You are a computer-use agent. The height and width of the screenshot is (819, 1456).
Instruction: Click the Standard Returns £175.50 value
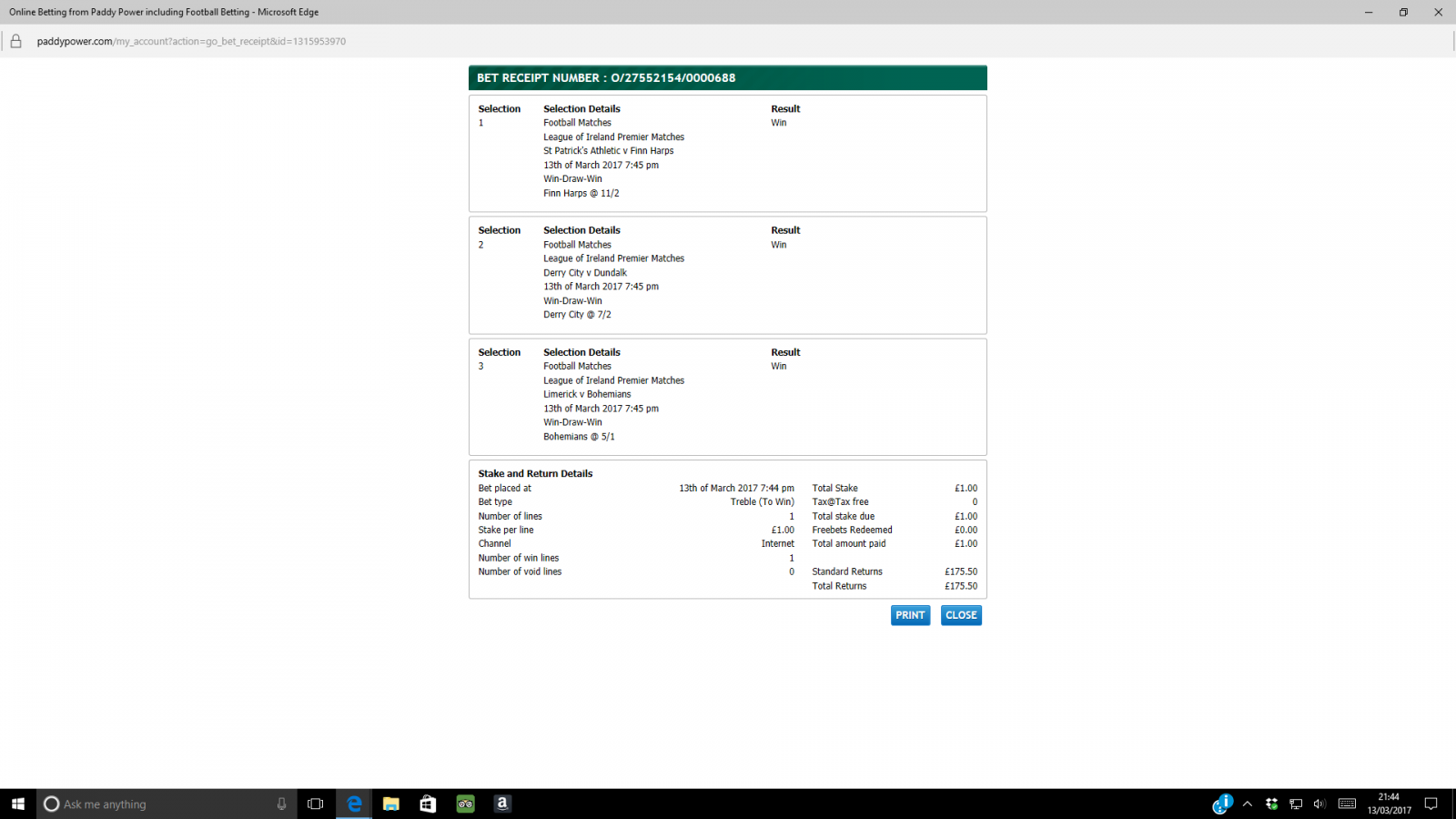coord(961,571)
